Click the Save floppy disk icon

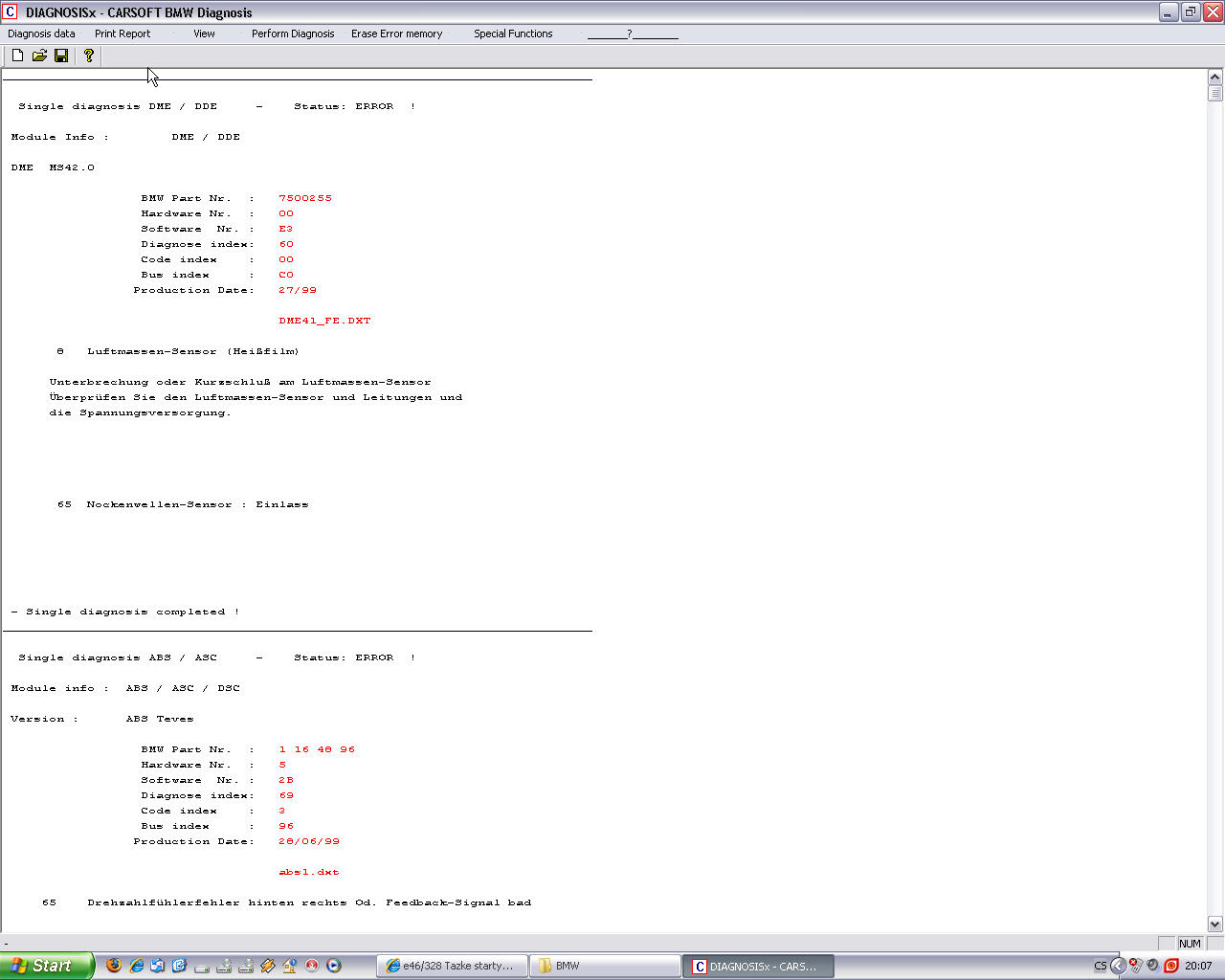[x=61, y=56]
